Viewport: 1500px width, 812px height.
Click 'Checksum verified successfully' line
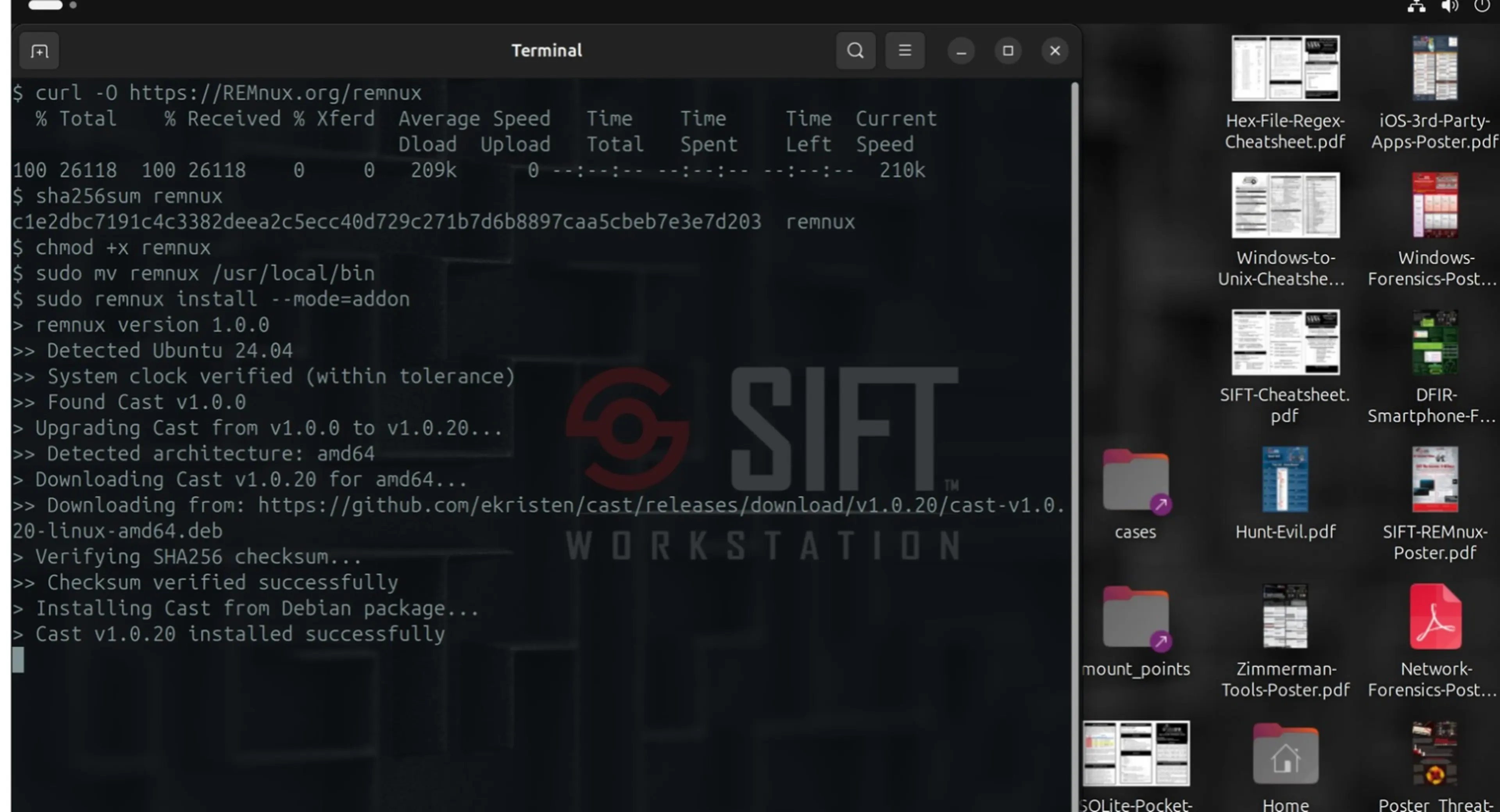[x=205, y=582]
